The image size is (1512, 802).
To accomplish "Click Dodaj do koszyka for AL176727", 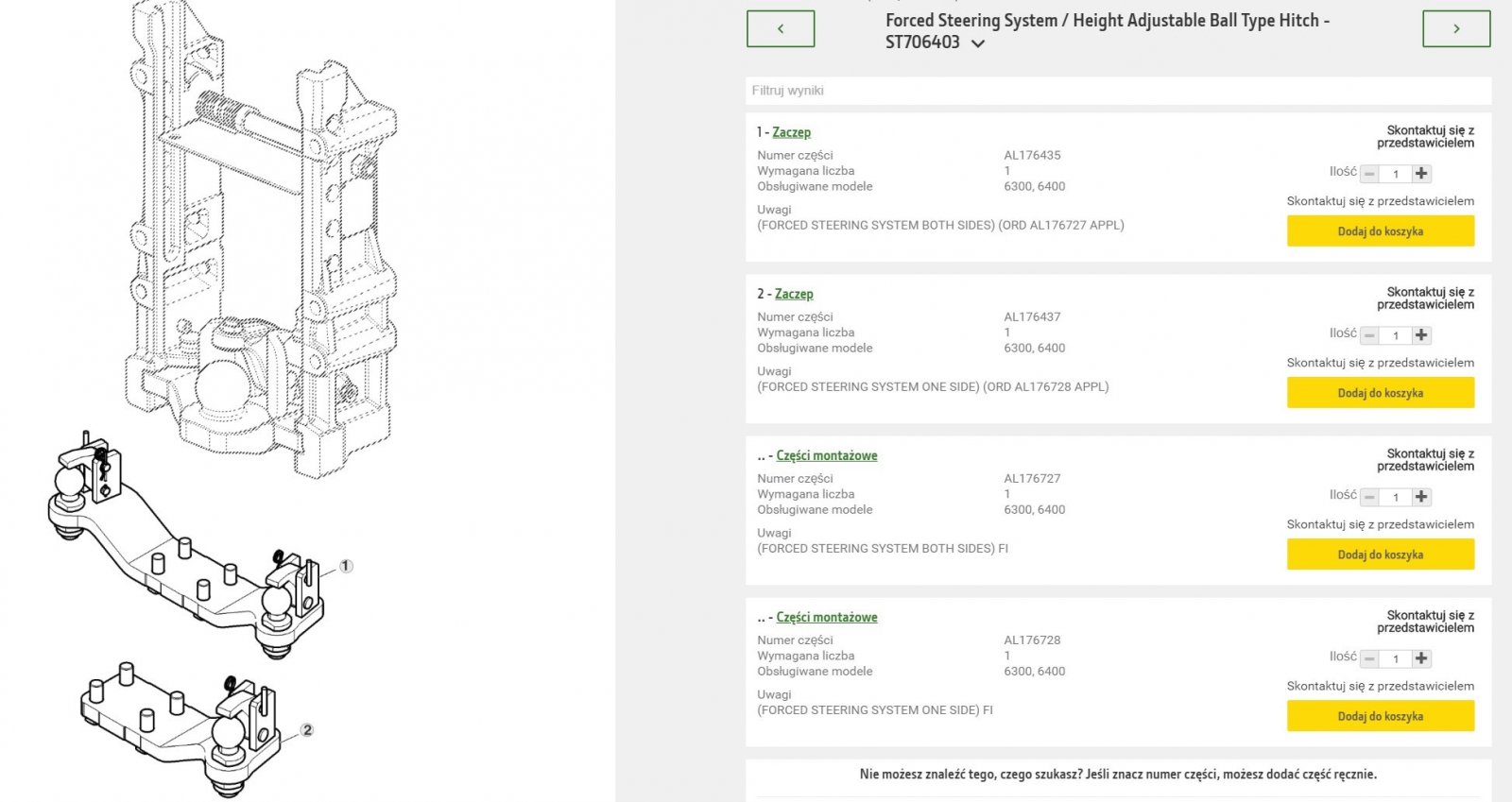I will coord(1380,555).
